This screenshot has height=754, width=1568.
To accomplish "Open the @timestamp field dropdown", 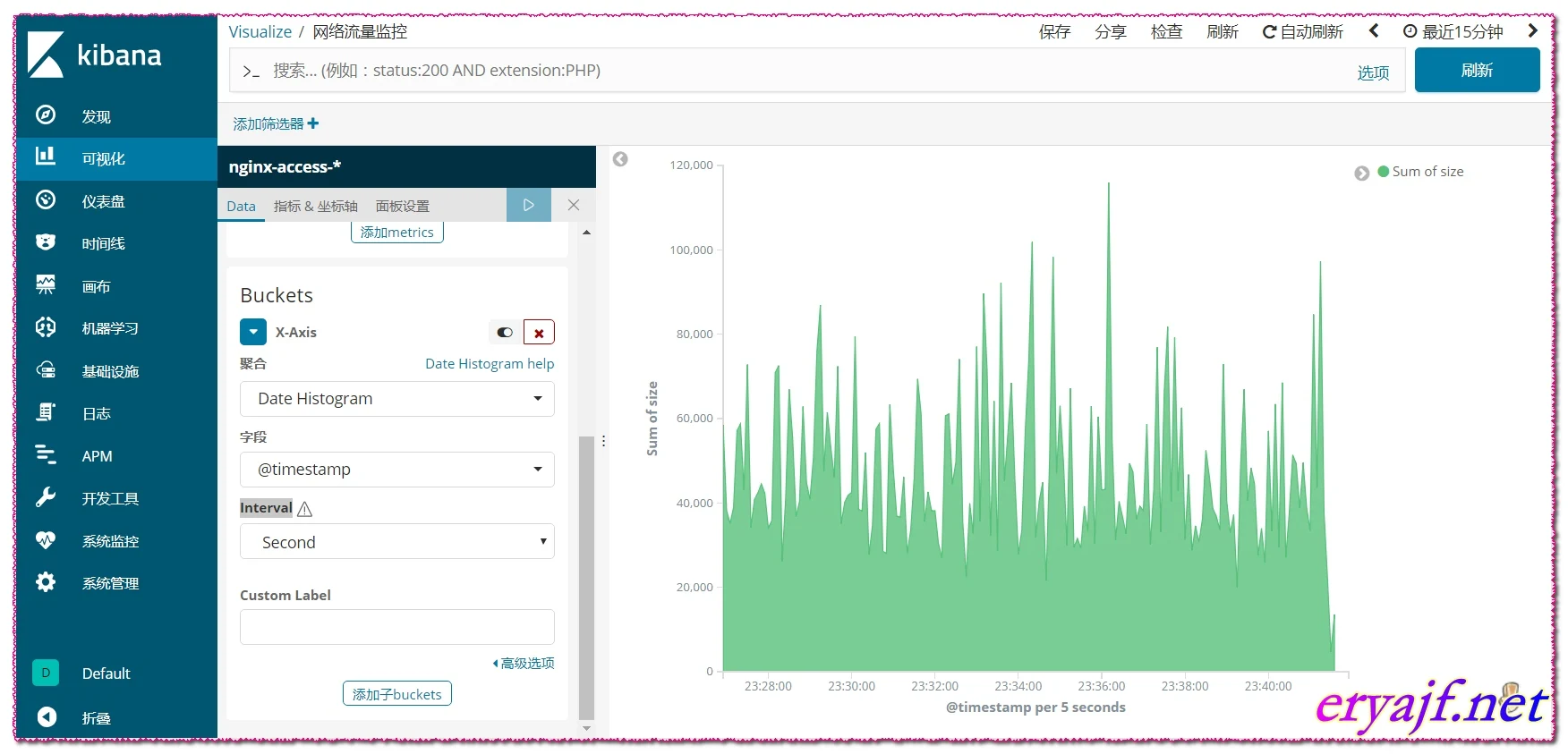I will [x=397, y=469].
